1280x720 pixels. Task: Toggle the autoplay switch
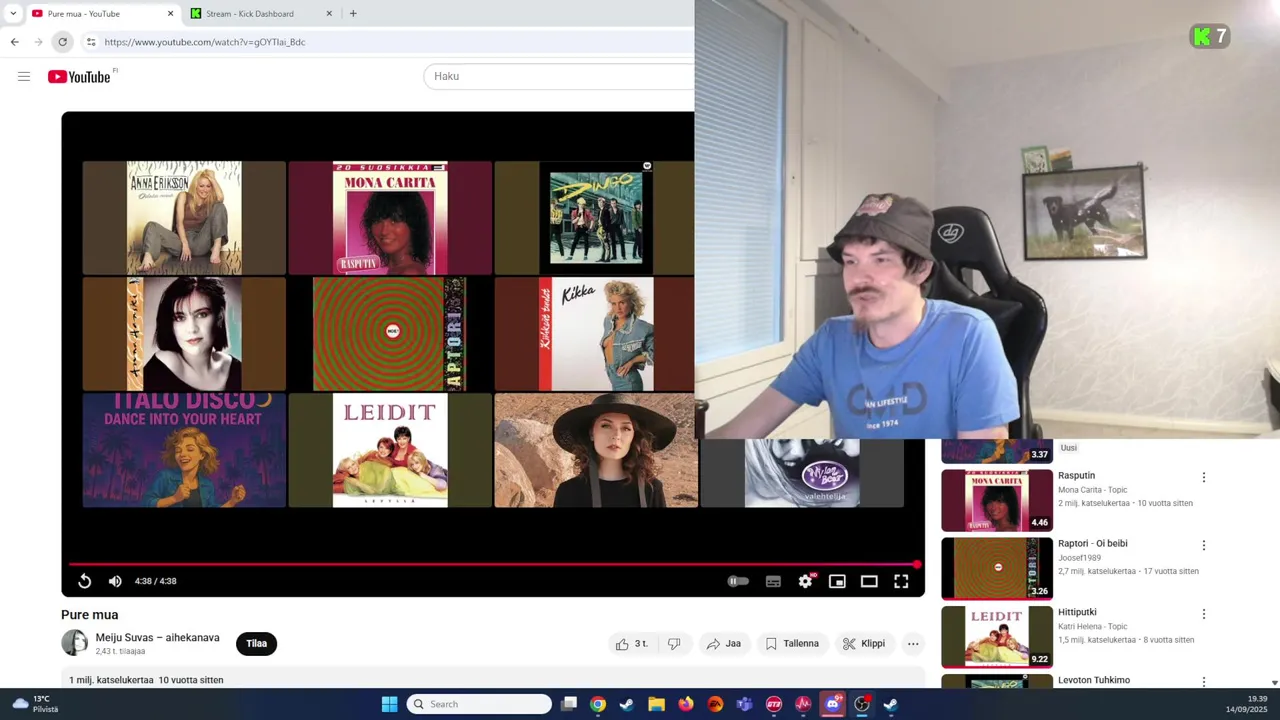click(738, 581)
